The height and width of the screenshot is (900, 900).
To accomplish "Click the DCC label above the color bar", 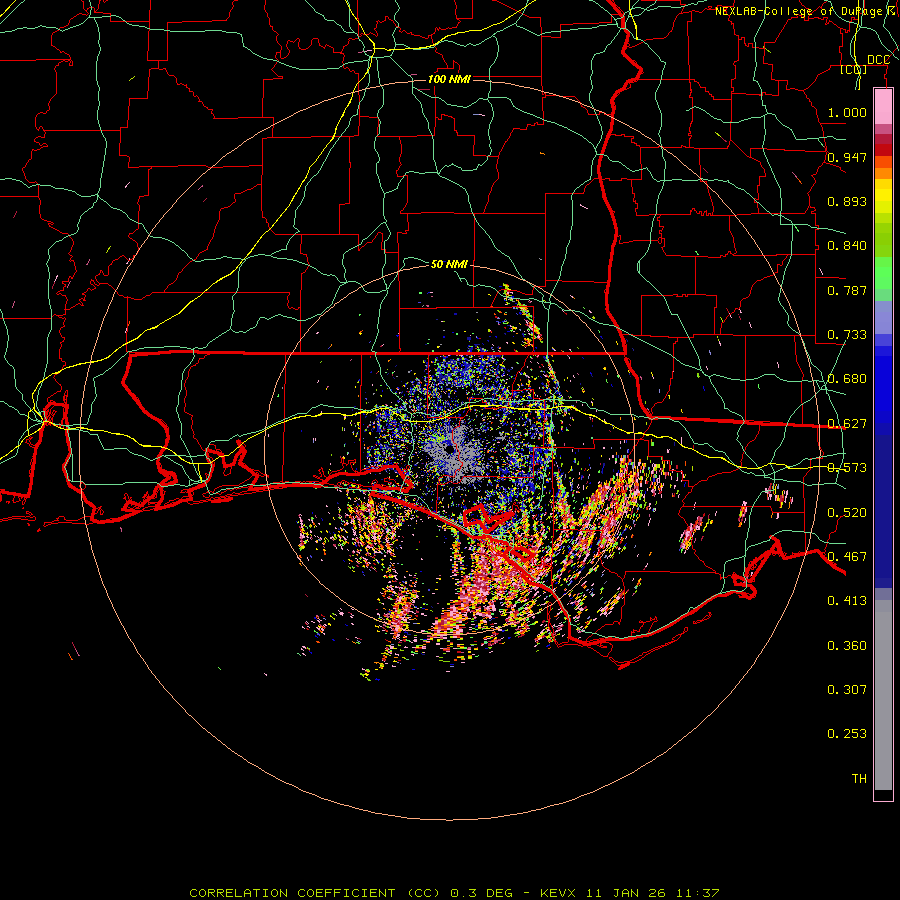I will (878, 60).
